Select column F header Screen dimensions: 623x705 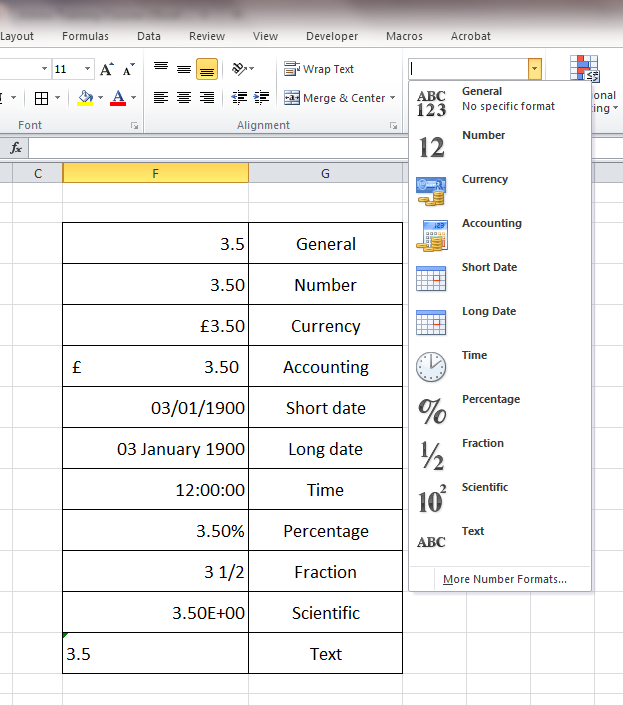(156, 173)
